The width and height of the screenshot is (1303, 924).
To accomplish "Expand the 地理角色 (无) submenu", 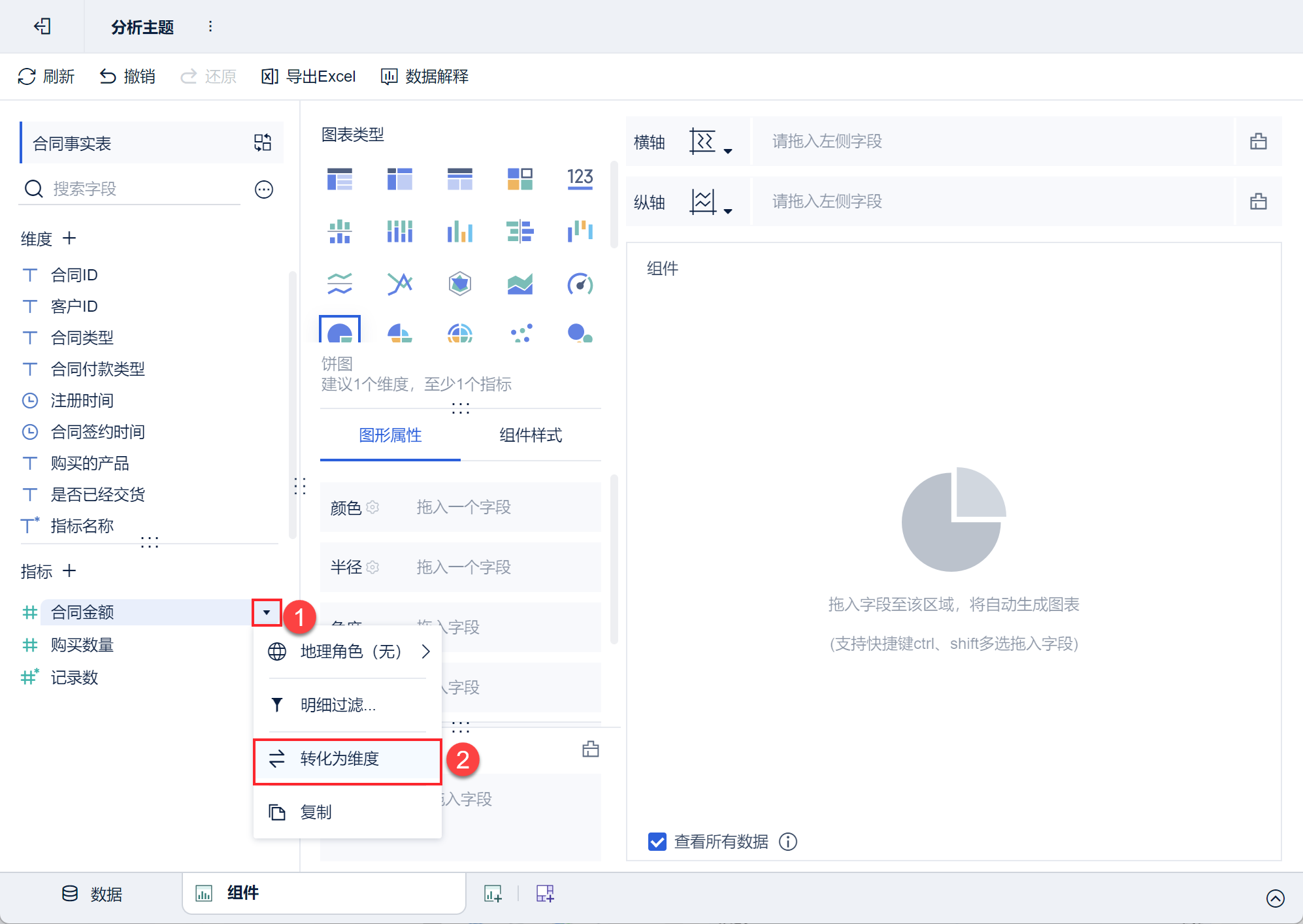I will [x=348, y=652].
